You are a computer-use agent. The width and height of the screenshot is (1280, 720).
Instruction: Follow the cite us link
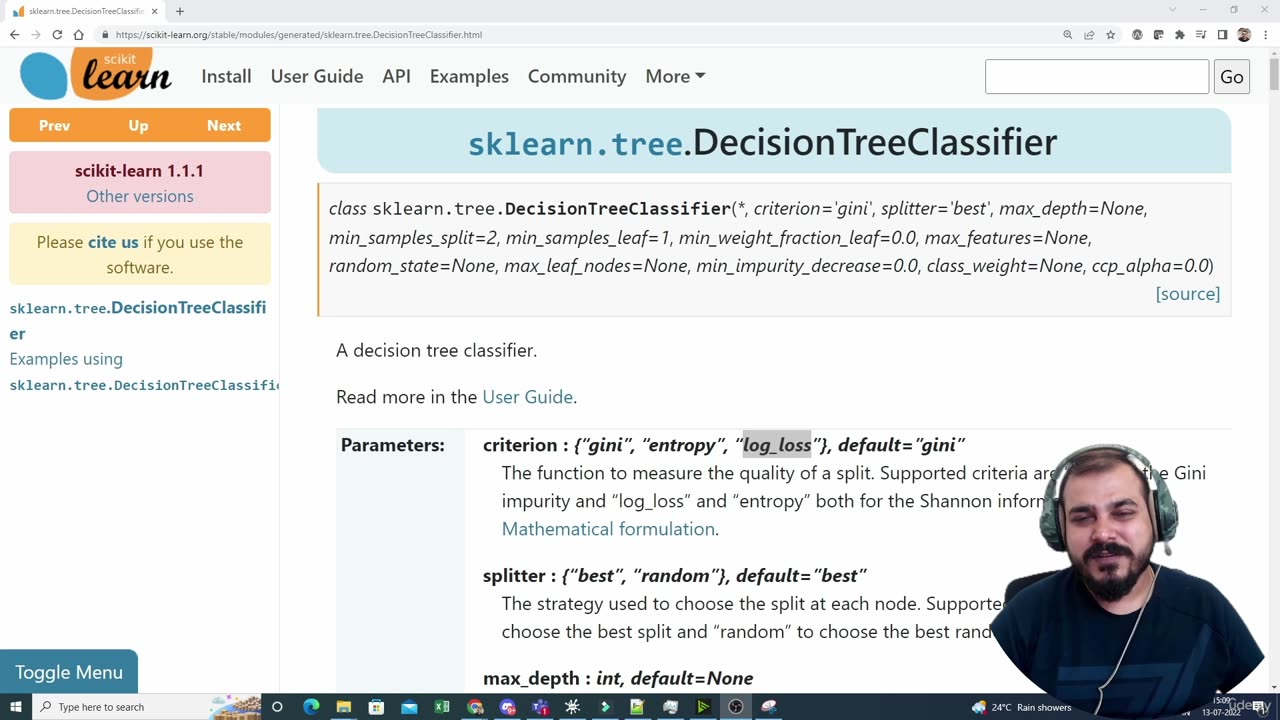click(x=113, y=242)
